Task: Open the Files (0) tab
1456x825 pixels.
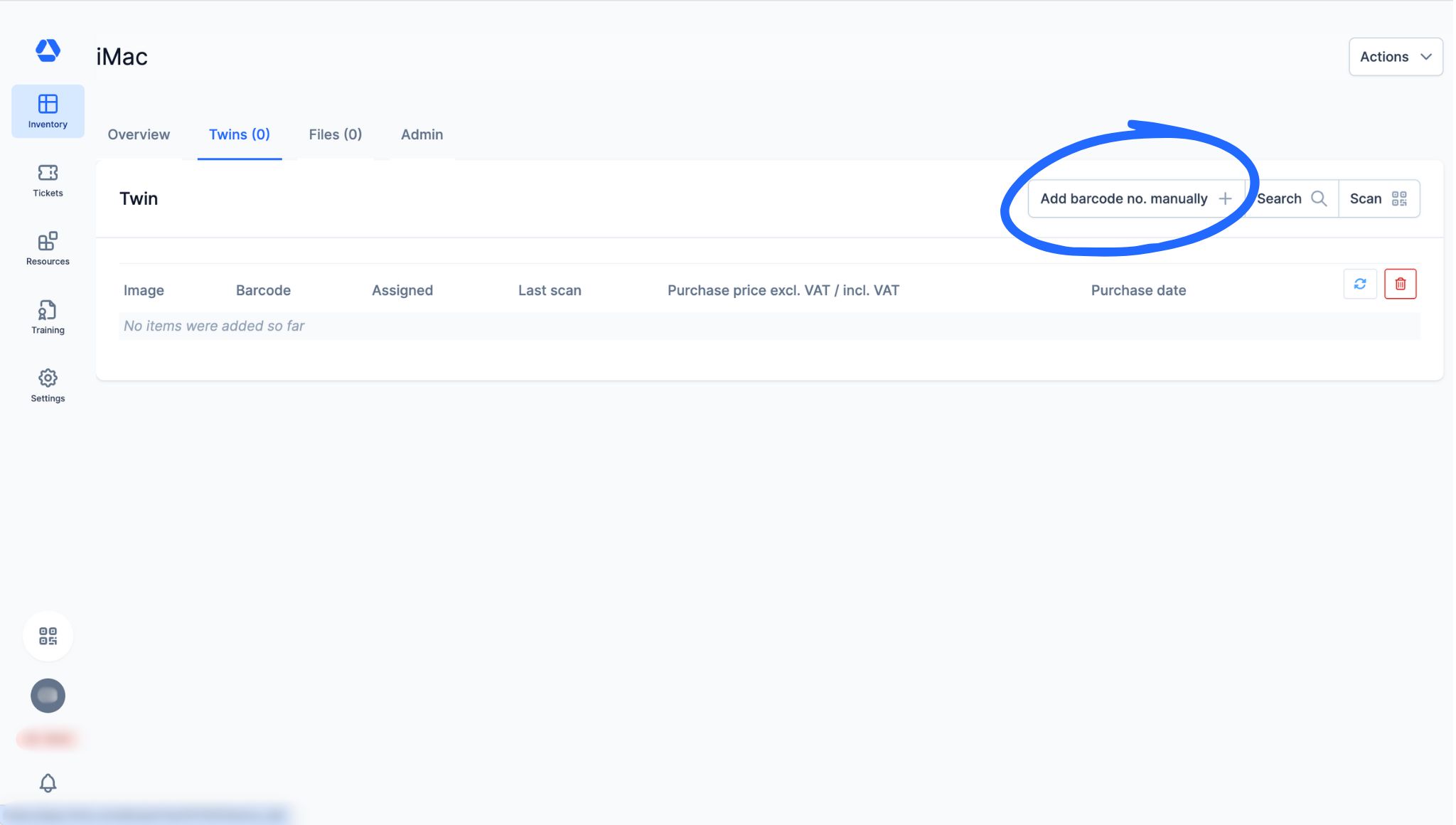Action: coord(336,134)
